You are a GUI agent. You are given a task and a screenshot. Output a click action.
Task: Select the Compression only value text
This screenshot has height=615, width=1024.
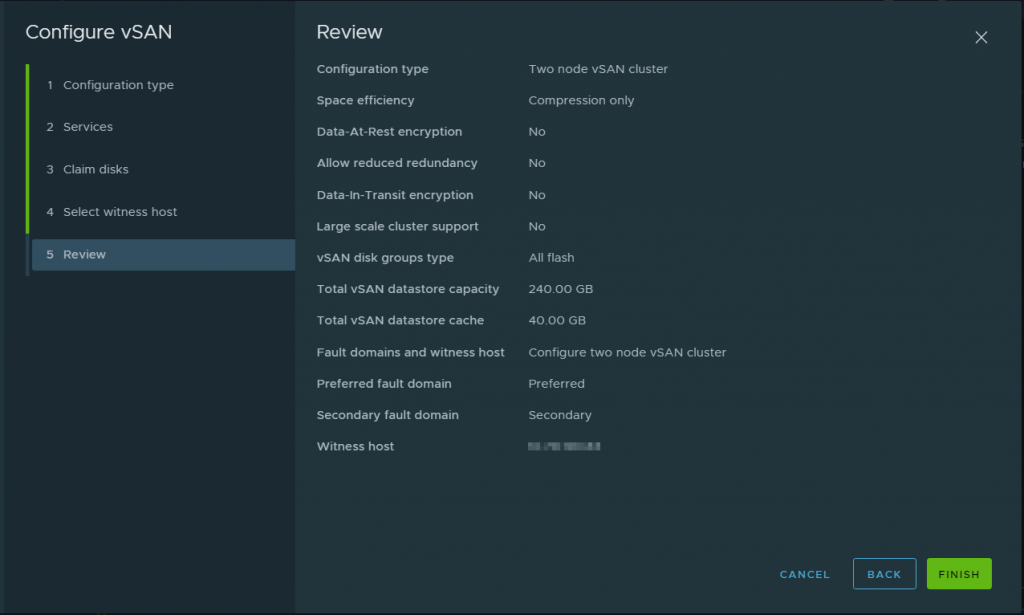(x=581, y=100)
